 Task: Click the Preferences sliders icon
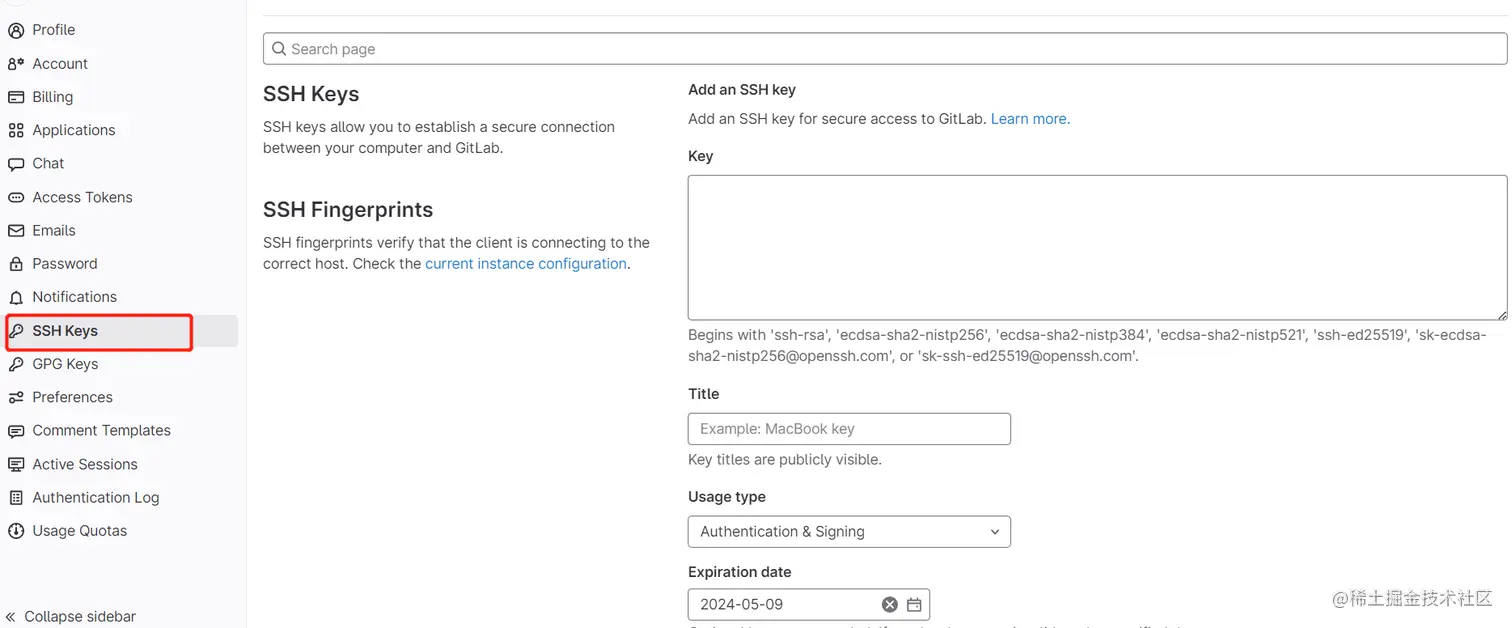[x=16, y=397]
